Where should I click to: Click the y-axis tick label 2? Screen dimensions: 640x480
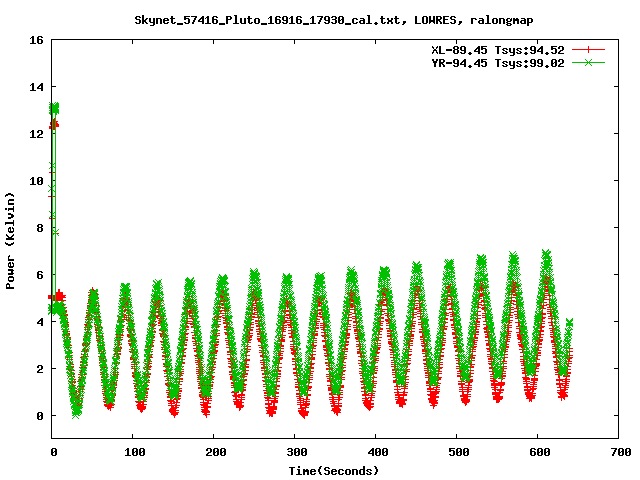click(40, 369)
